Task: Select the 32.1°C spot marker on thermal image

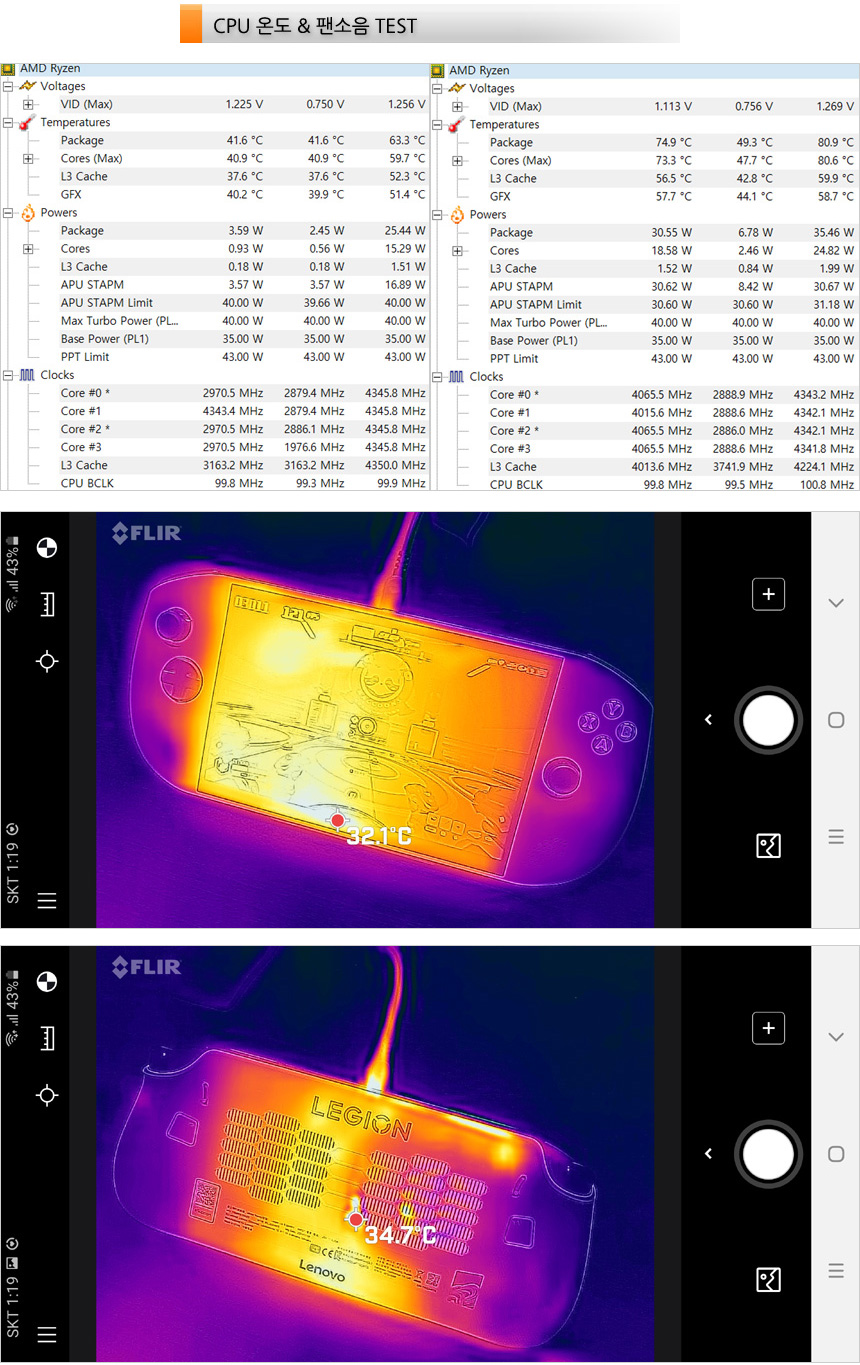Action: tap(338, 821)
